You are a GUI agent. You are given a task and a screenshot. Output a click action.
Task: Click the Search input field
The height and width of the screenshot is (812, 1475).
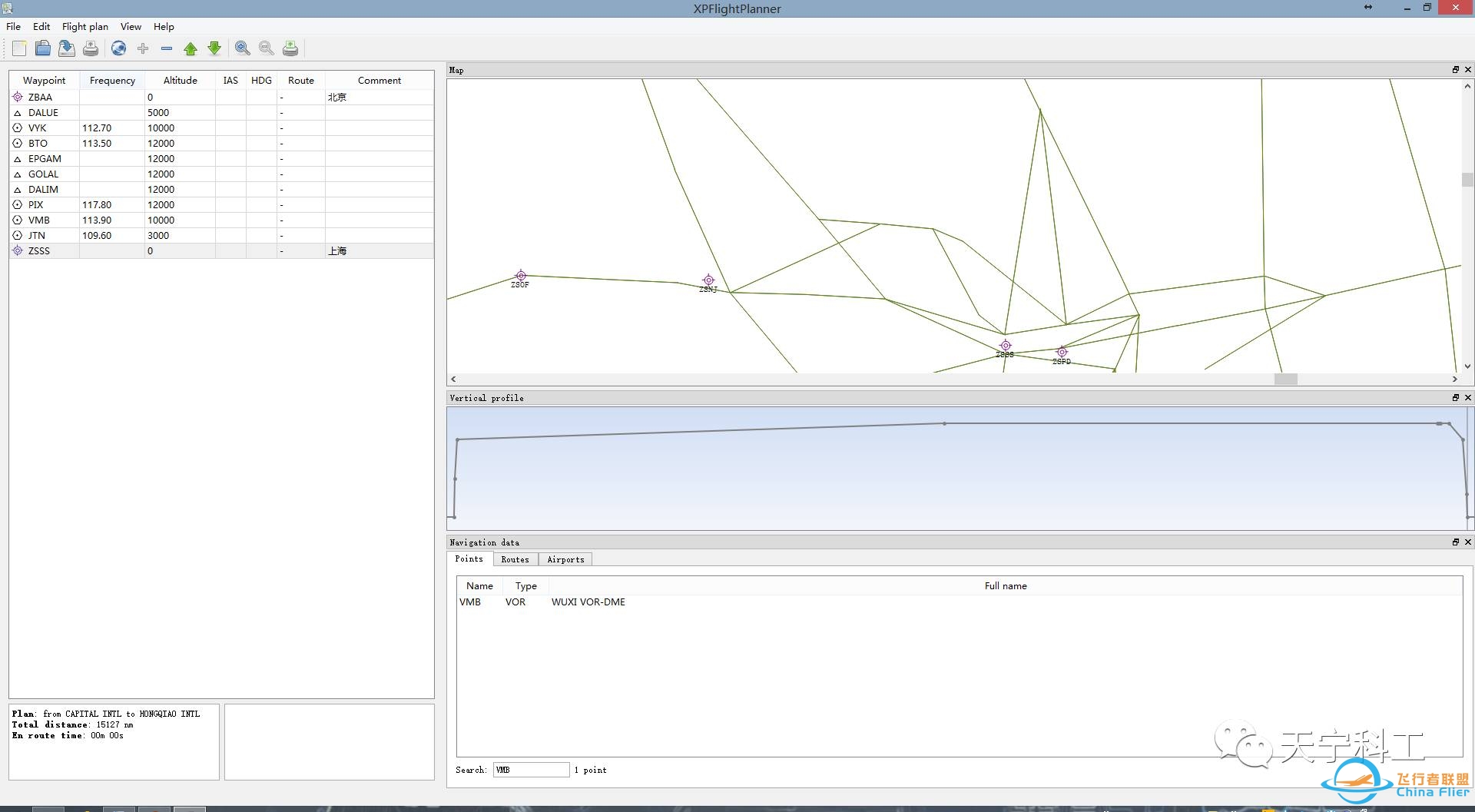pyautogui.click(x=531, y=770)
